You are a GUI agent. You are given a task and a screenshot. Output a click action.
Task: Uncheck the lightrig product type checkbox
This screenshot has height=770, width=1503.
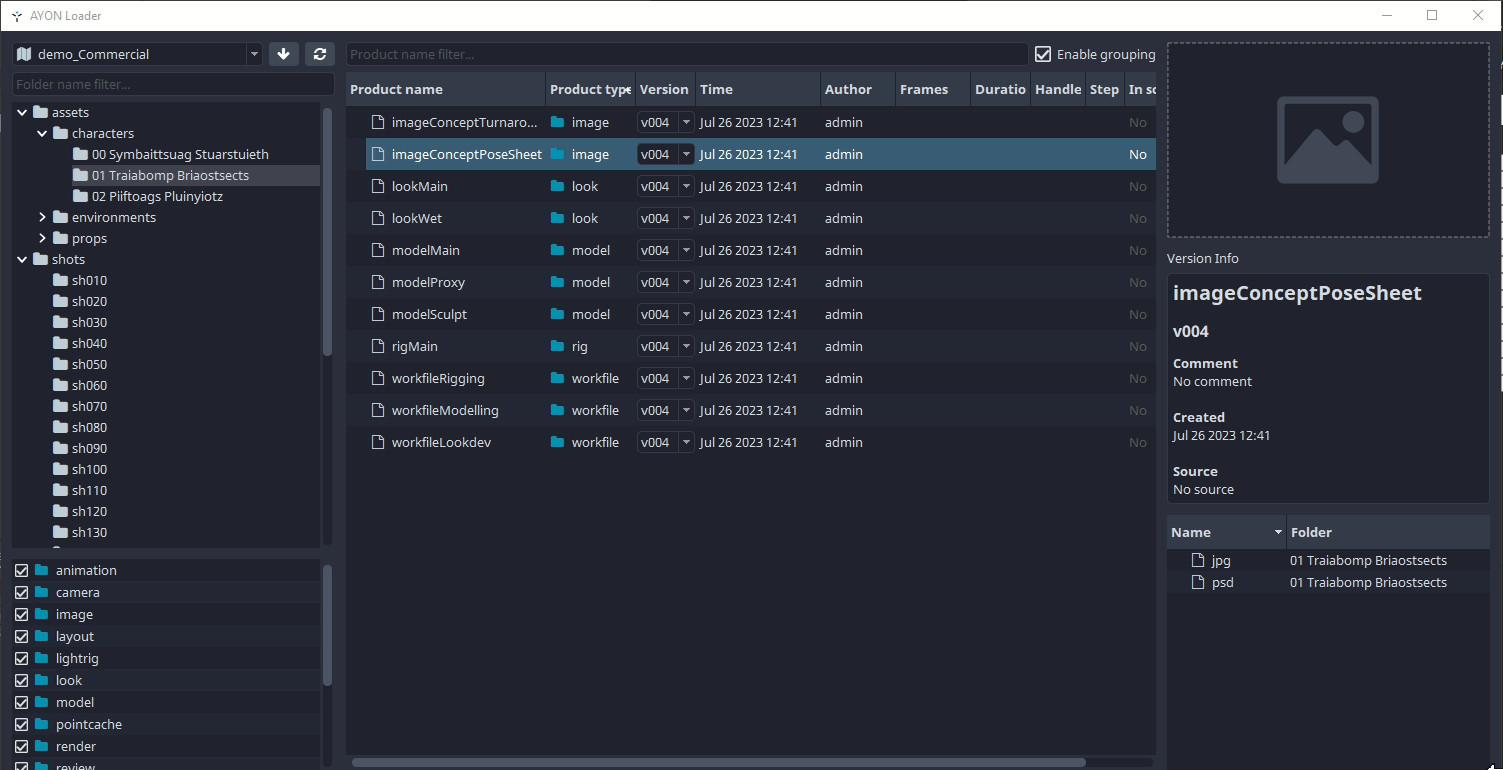tap(21, 658)
